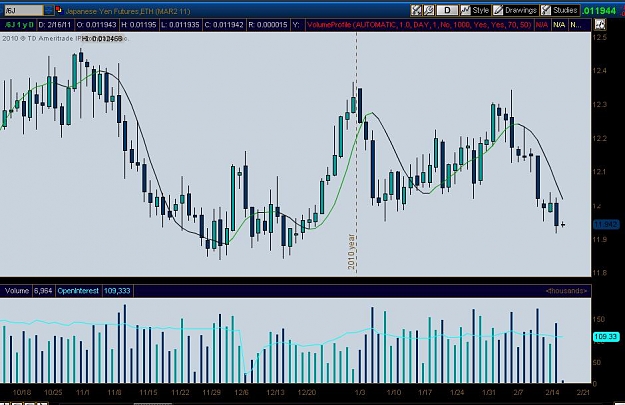The height and width of the screenshot is (405, 625).
Task: Click the Studies flask icon
Action: 546,10
